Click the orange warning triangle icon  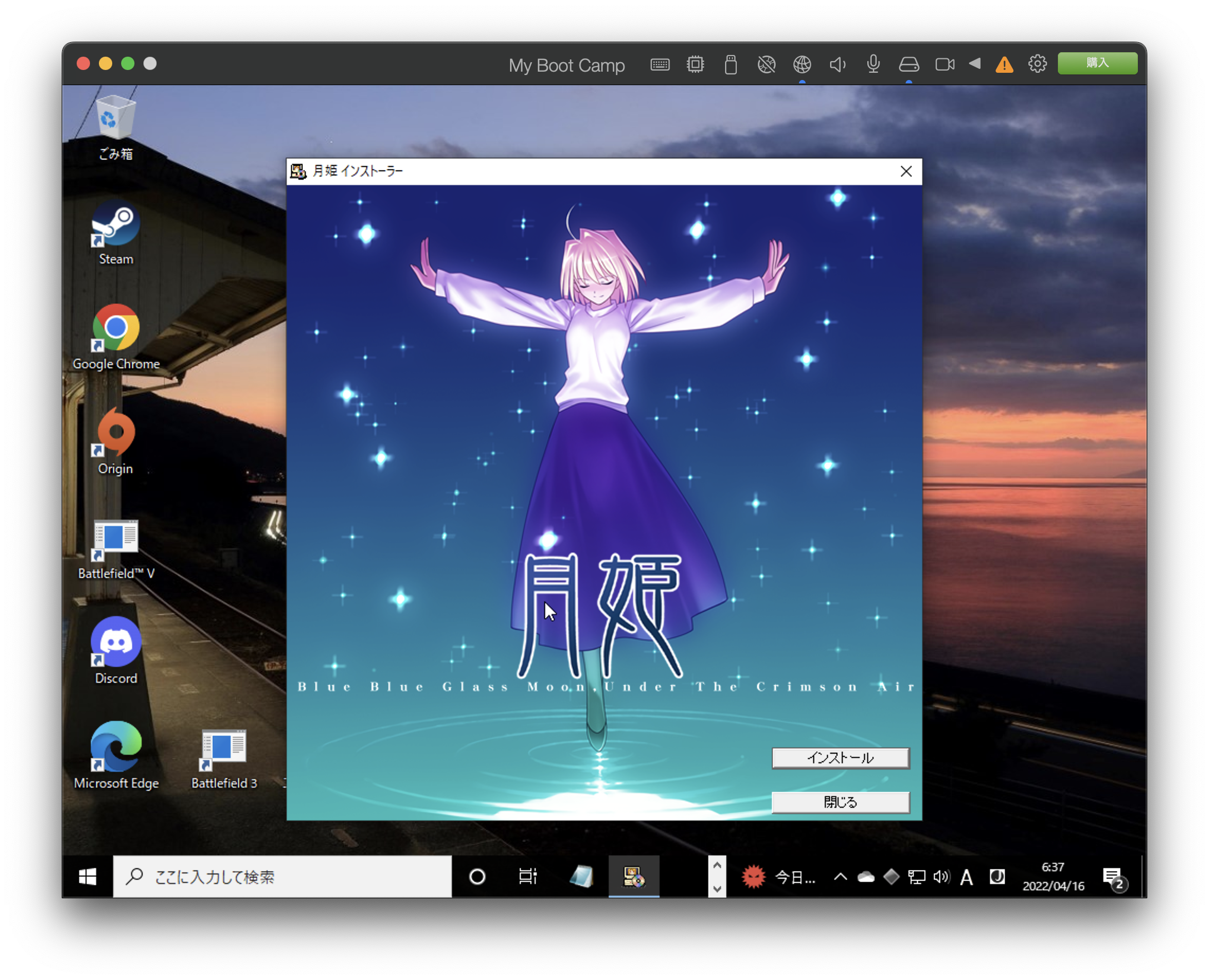[x=1003, y=64]
